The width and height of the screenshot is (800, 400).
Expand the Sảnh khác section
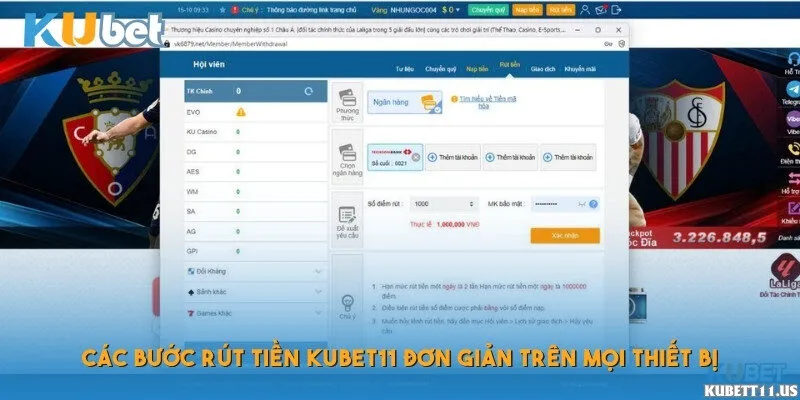[256, 292]
